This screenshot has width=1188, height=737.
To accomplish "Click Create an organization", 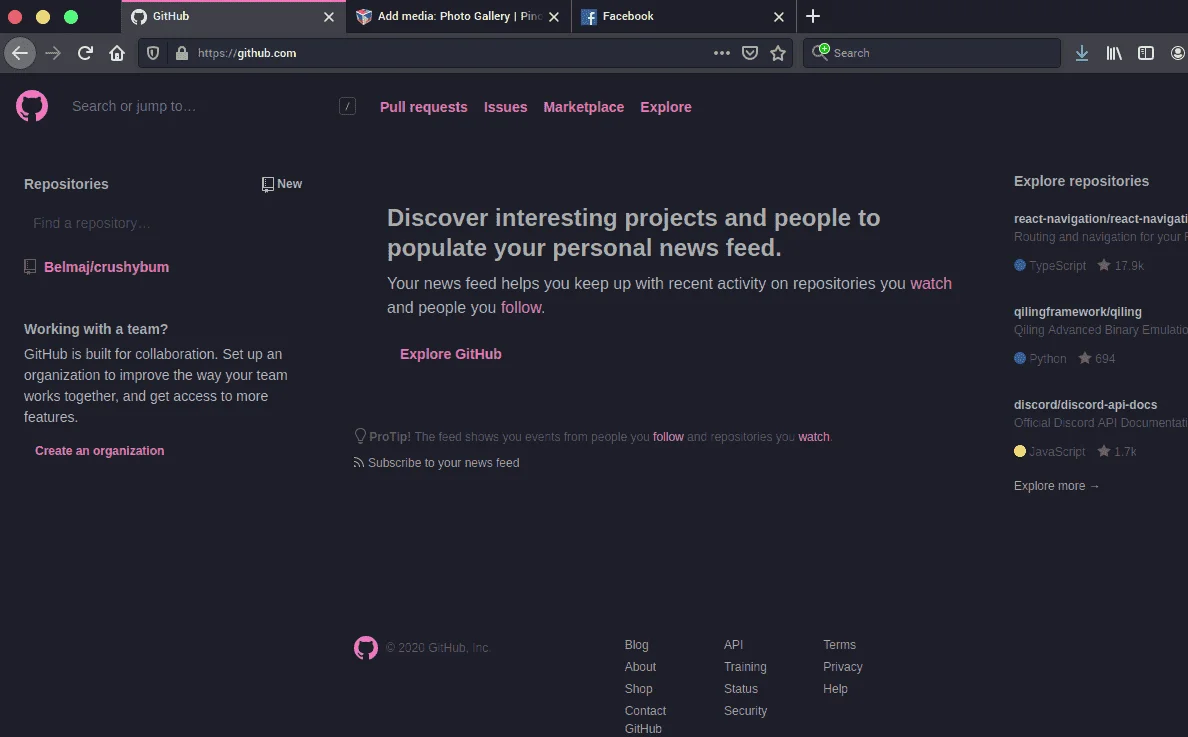I will [x=99, y=451].
